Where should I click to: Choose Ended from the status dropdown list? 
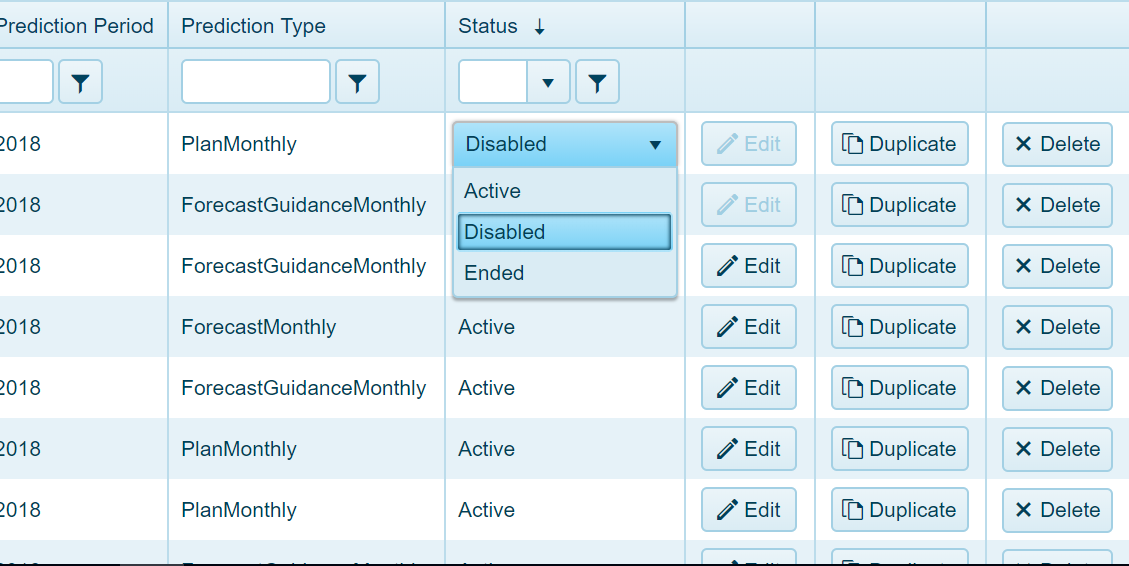coord(494,273)
